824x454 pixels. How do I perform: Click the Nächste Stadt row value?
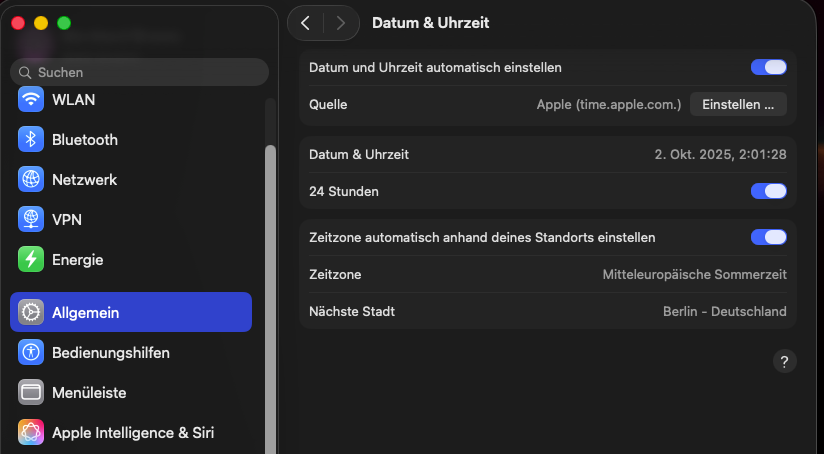[x=724, y=311]
